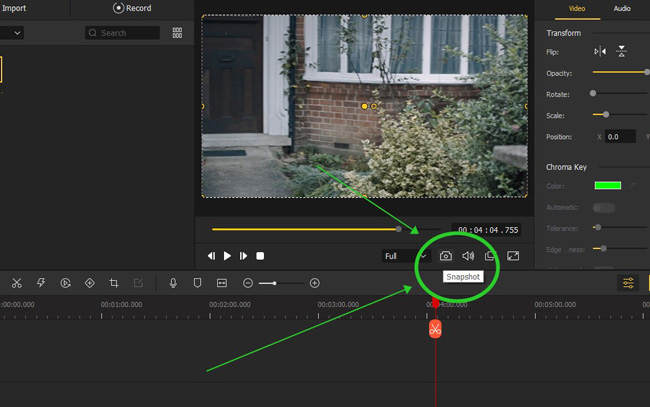Play the video preview
650x407 pixels.
[x=227, y=256]
